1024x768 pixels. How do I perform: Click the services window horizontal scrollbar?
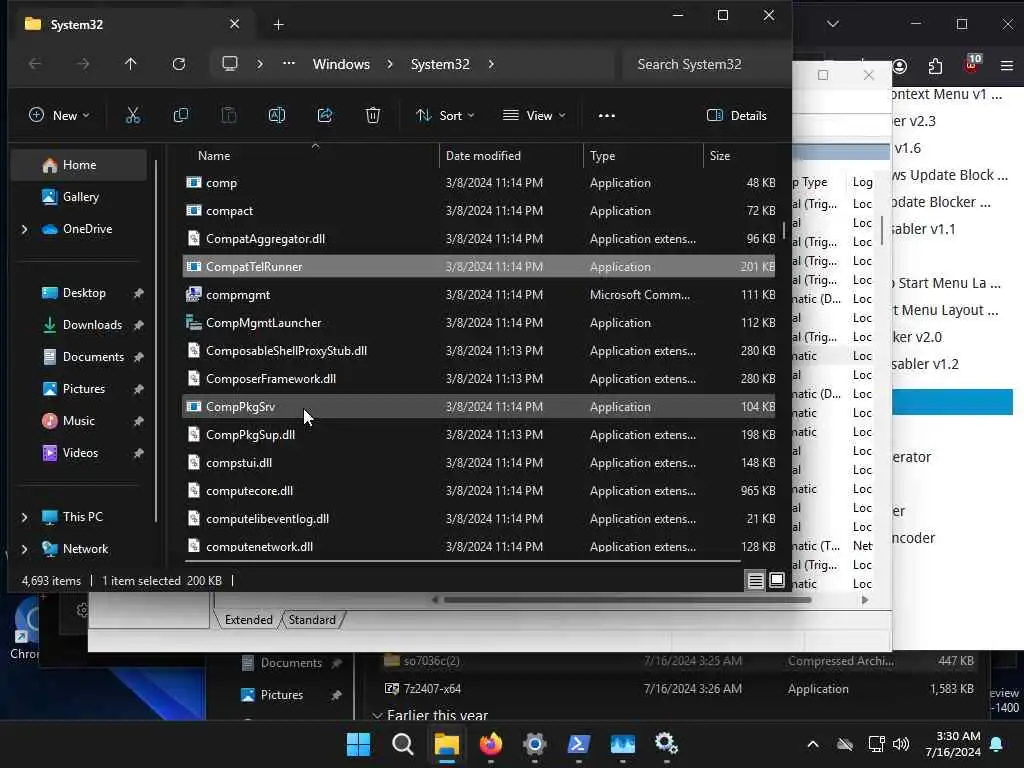tap(627, 600)
